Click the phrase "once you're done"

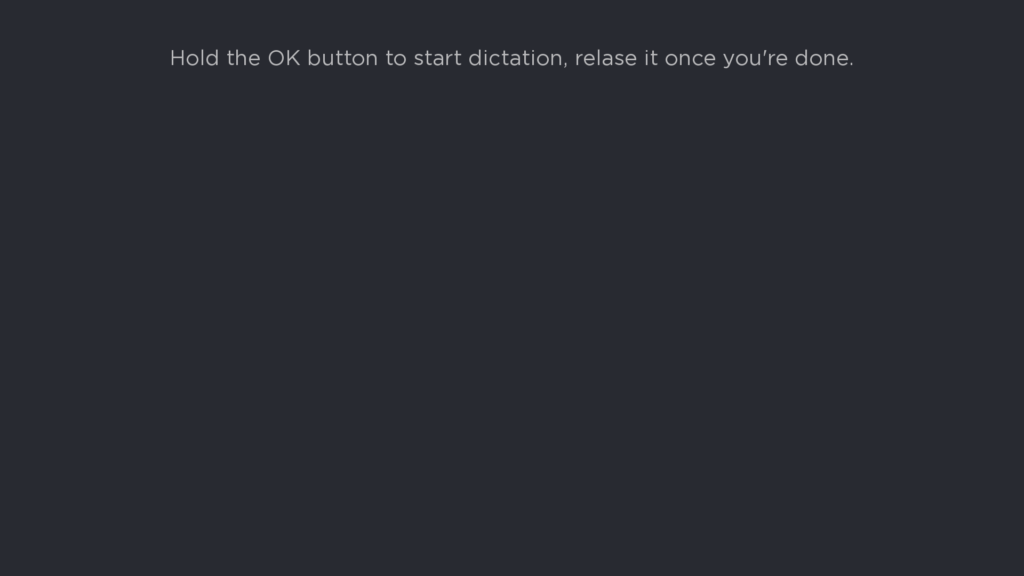click(x=756, y=59)
